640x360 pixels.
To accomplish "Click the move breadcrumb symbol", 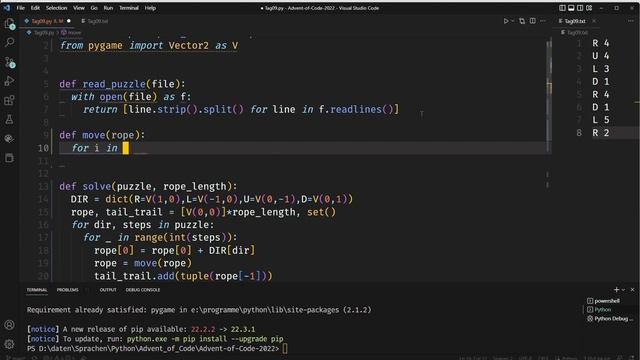I will (x=74, y=33).
